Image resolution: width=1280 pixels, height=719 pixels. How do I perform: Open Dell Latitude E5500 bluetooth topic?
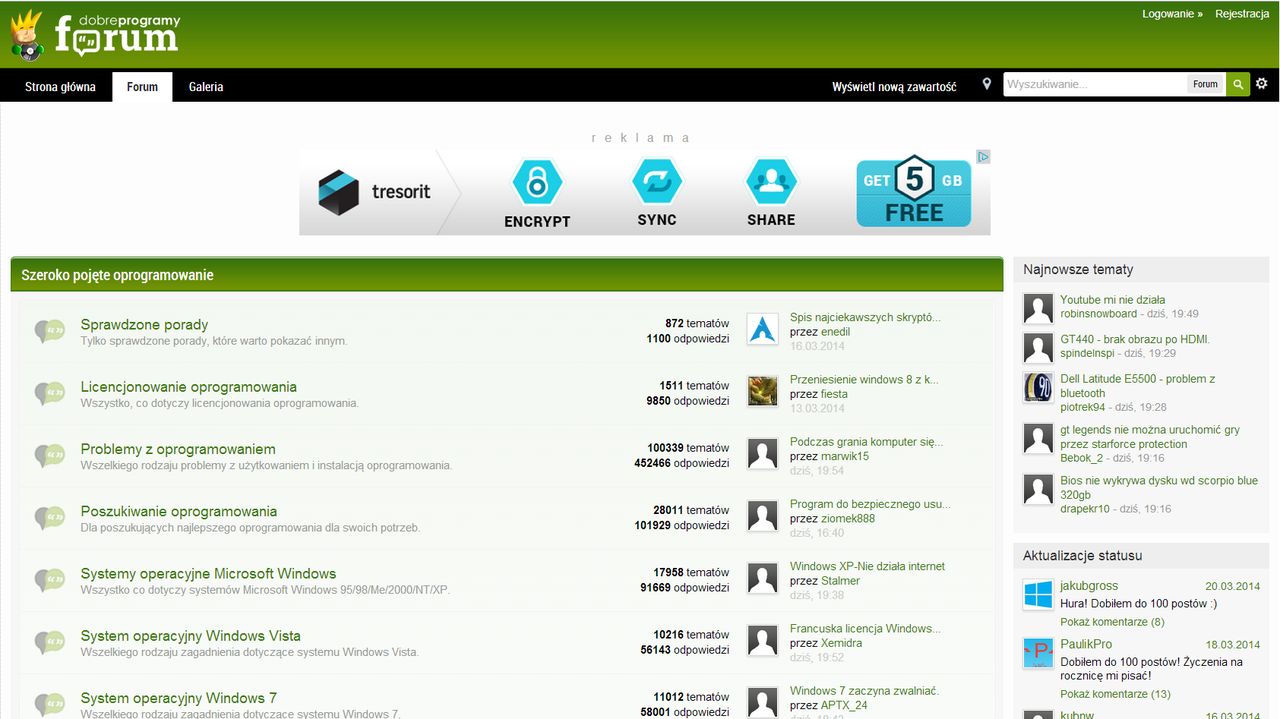[1138, 386]
